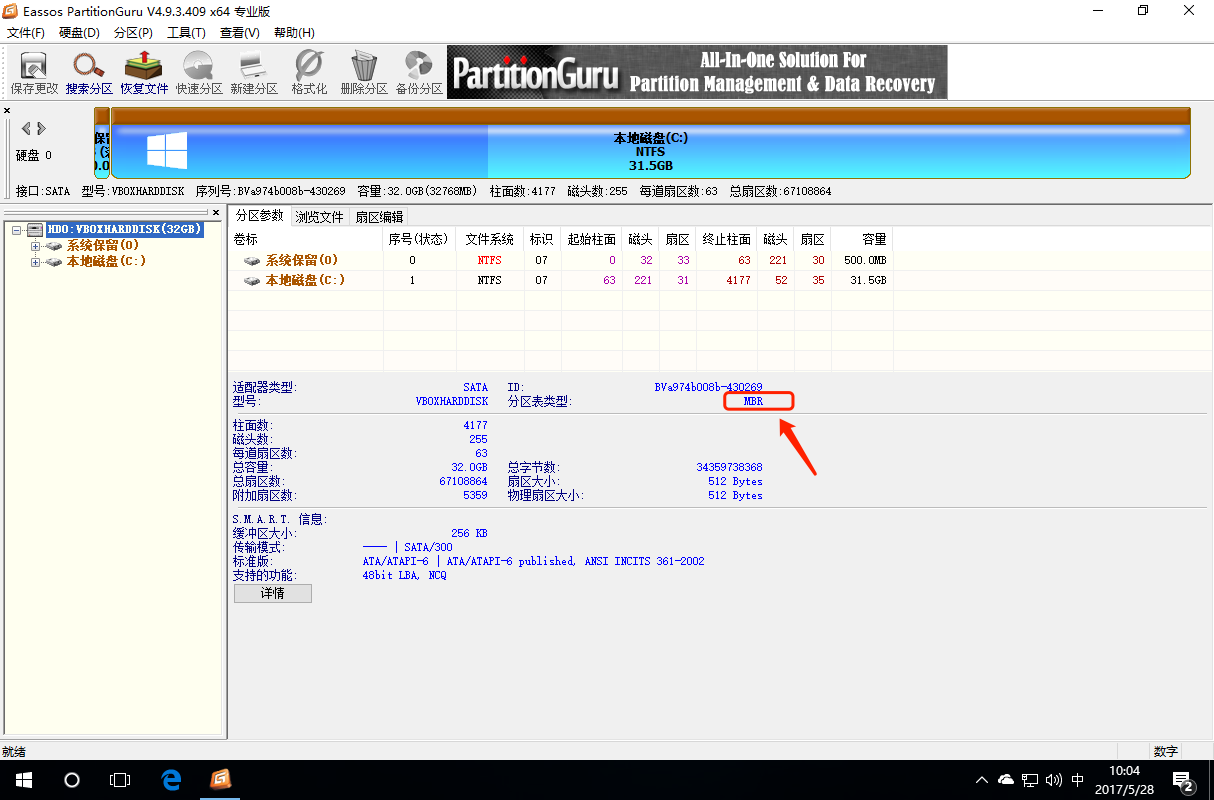Screen dimensions: 1214x800
Task: Click the drive icon beside 本地磁盘(C:) in tree
Action: point(54,262)
